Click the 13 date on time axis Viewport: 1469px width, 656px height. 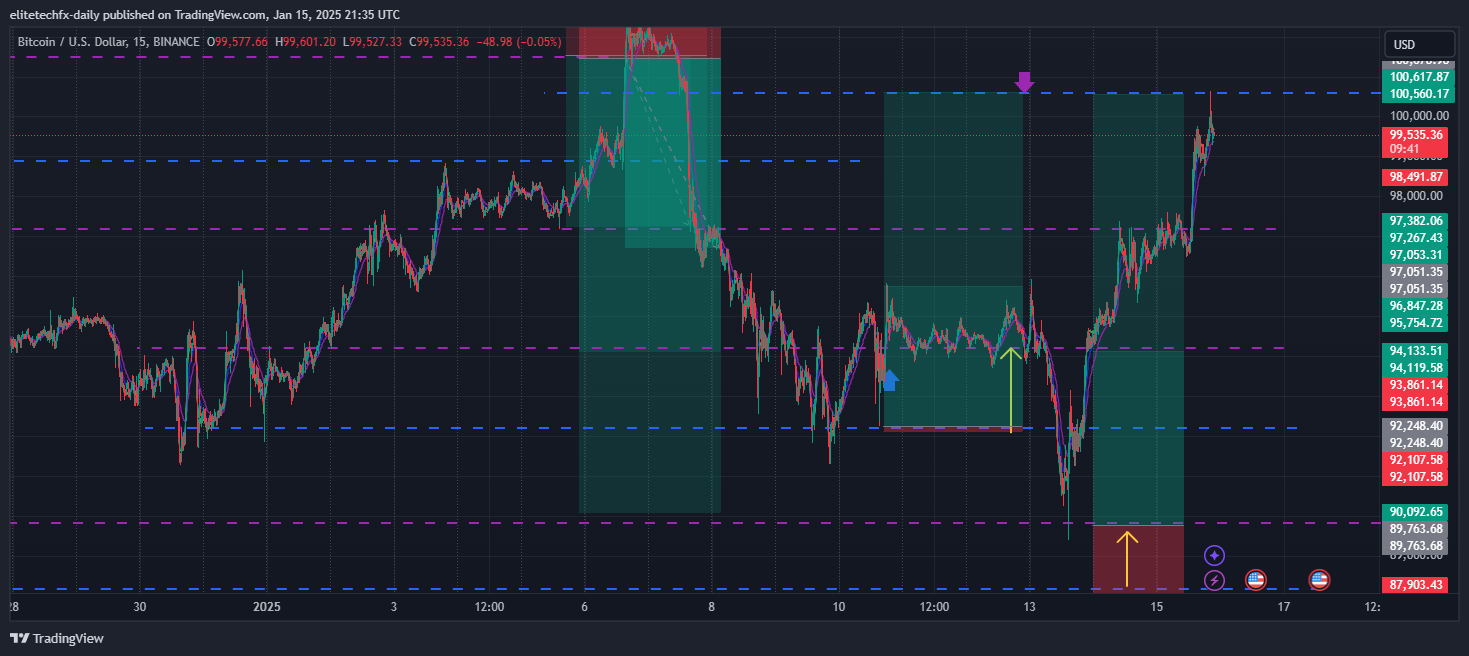(1029, 607)
